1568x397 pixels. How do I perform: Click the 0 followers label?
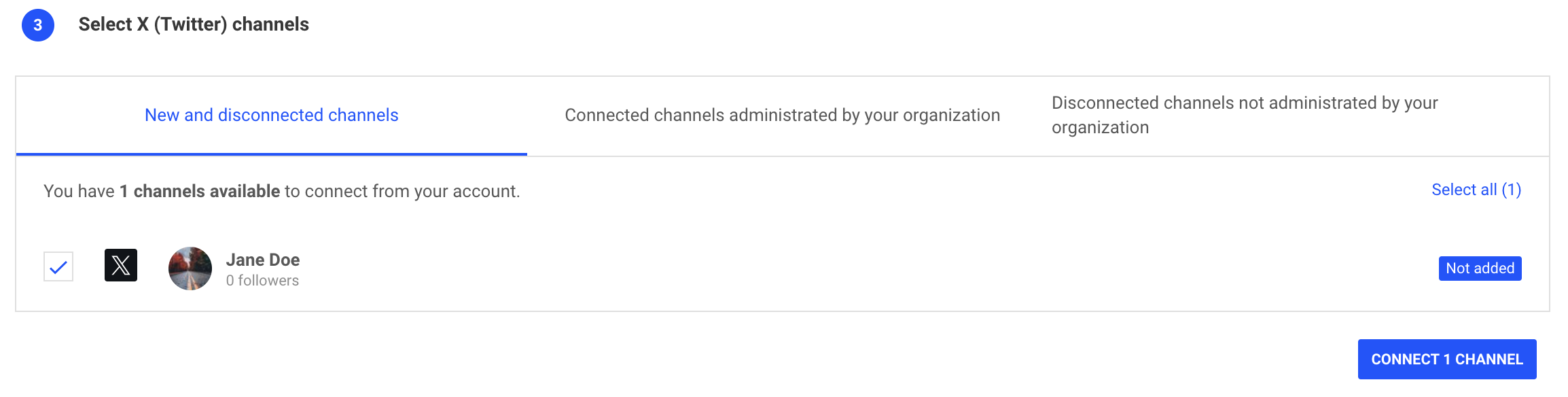pyautogui.click(x=262, y=281)
